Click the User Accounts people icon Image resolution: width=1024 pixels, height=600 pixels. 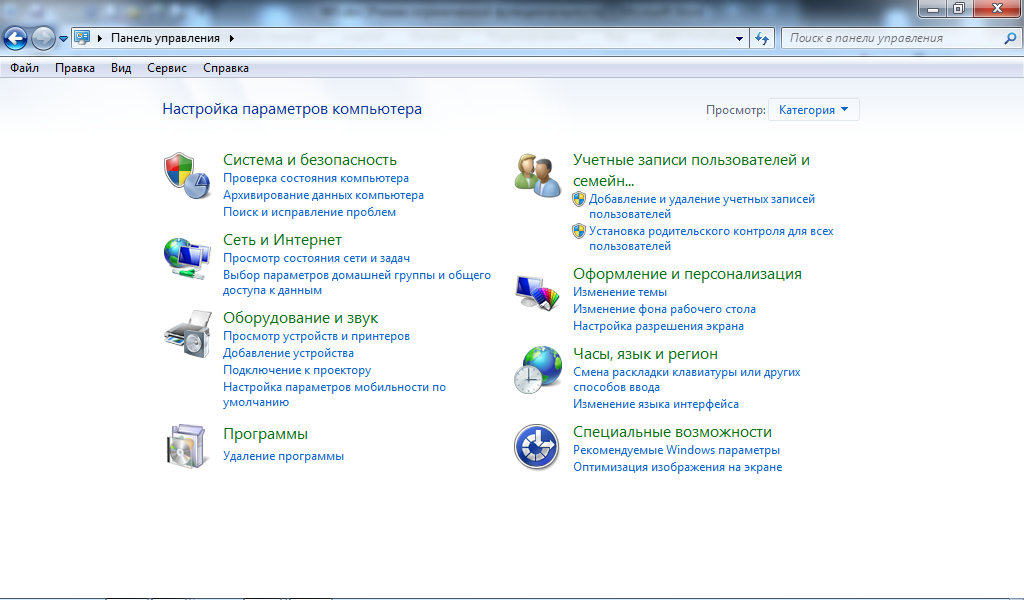coord(537,175)
